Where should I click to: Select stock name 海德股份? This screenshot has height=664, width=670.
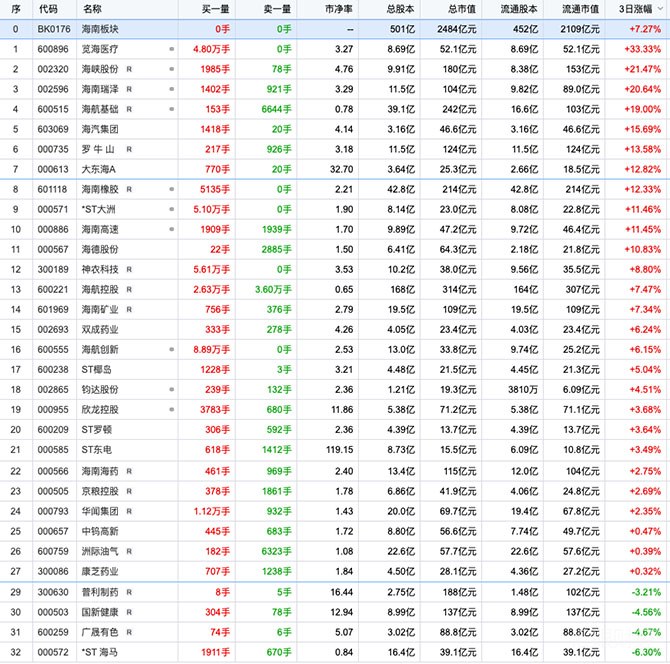click(x=100, y=250)
